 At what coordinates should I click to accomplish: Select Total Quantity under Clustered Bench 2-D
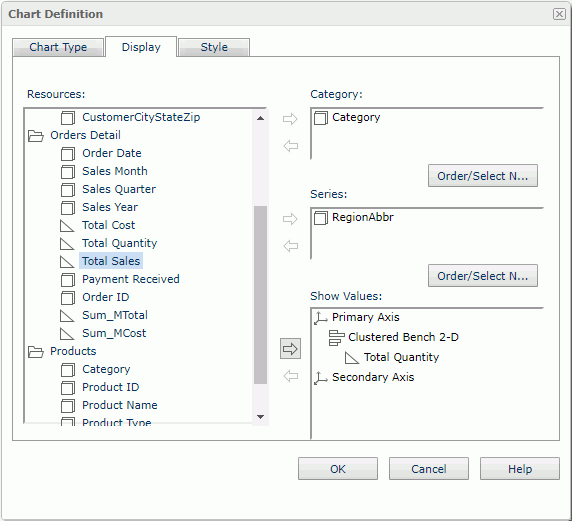pos(401,357)
